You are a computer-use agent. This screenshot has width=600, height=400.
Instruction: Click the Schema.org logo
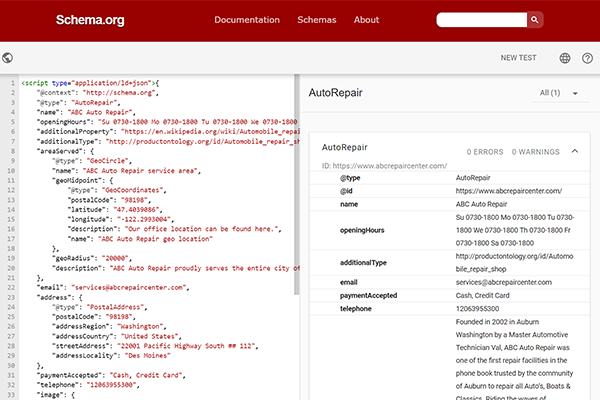[x=90, y=20]
